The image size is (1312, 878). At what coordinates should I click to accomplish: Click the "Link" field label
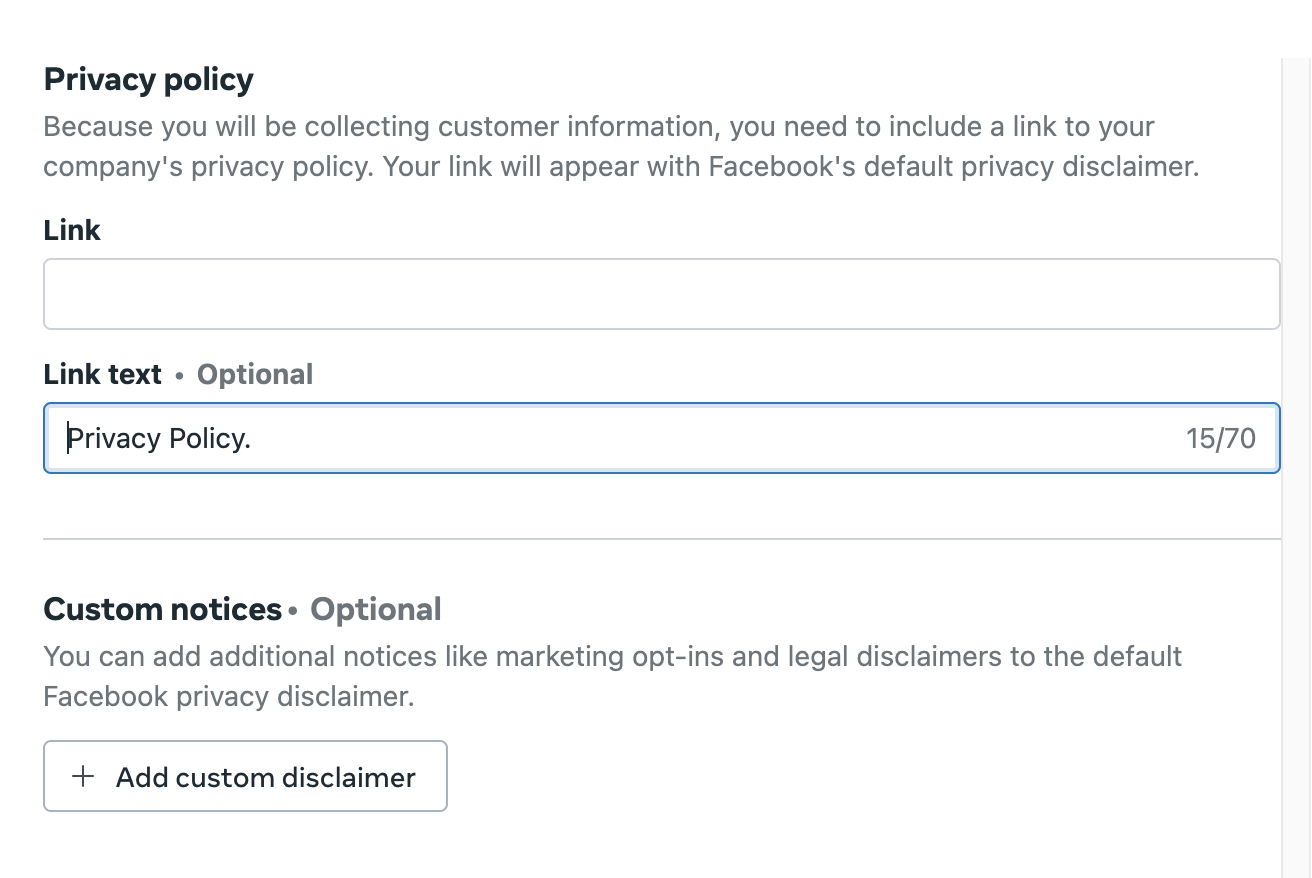click(x=72, y=230)
